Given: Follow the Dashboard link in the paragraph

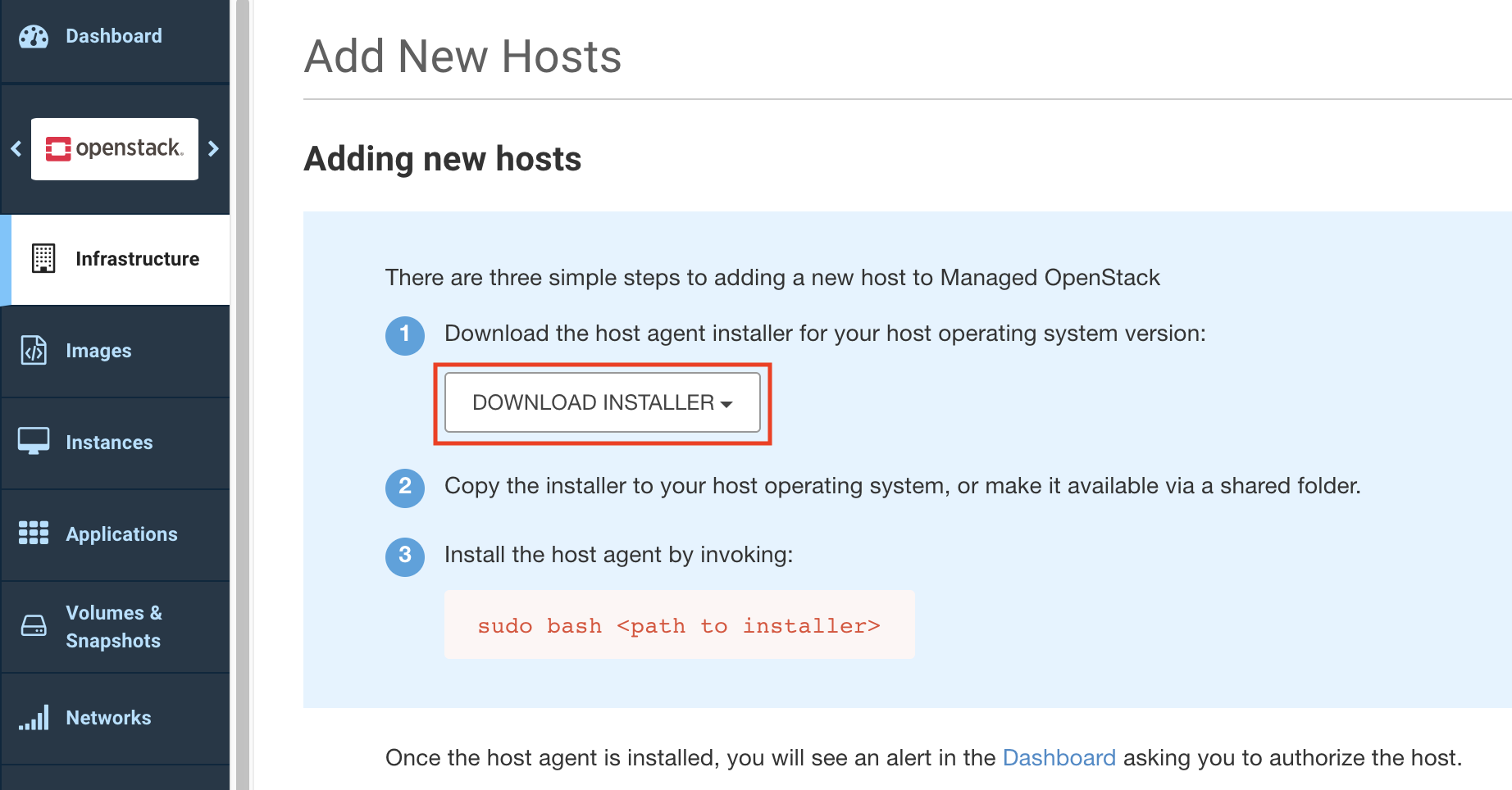Looking at the screenshot, I should click(x=1059, y=758).
